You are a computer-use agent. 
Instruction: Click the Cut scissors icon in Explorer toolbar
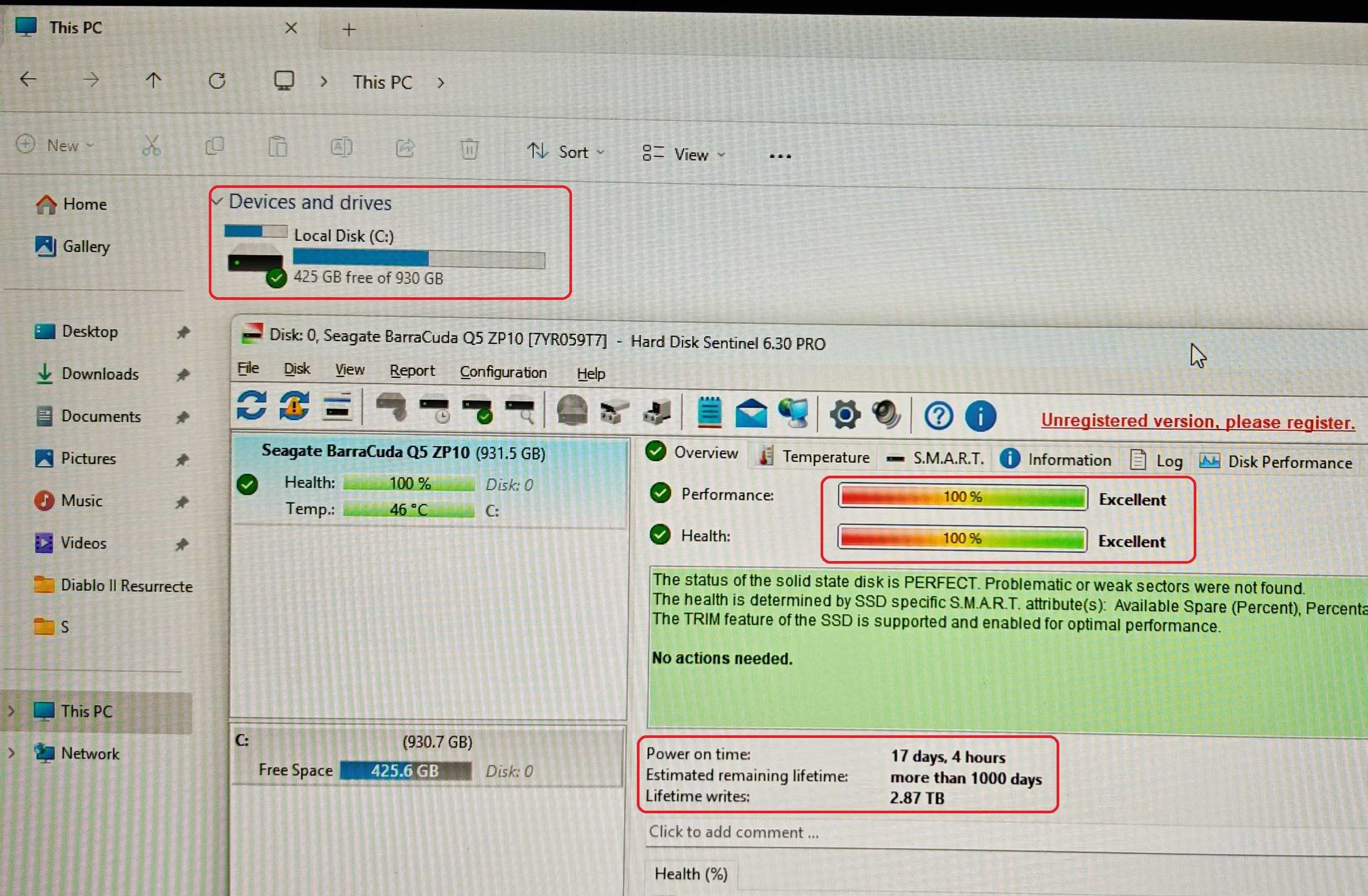151,146
